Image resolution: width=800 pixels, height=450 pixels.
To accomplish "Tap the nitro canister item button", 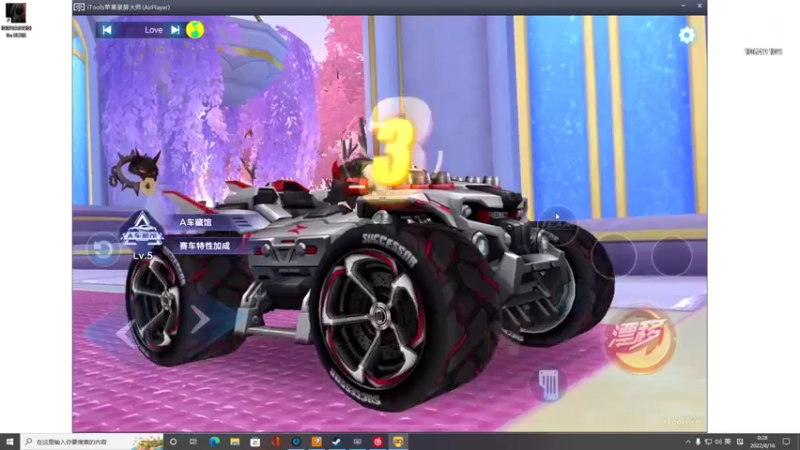I will pyautogui.click(x=548, y=384).
